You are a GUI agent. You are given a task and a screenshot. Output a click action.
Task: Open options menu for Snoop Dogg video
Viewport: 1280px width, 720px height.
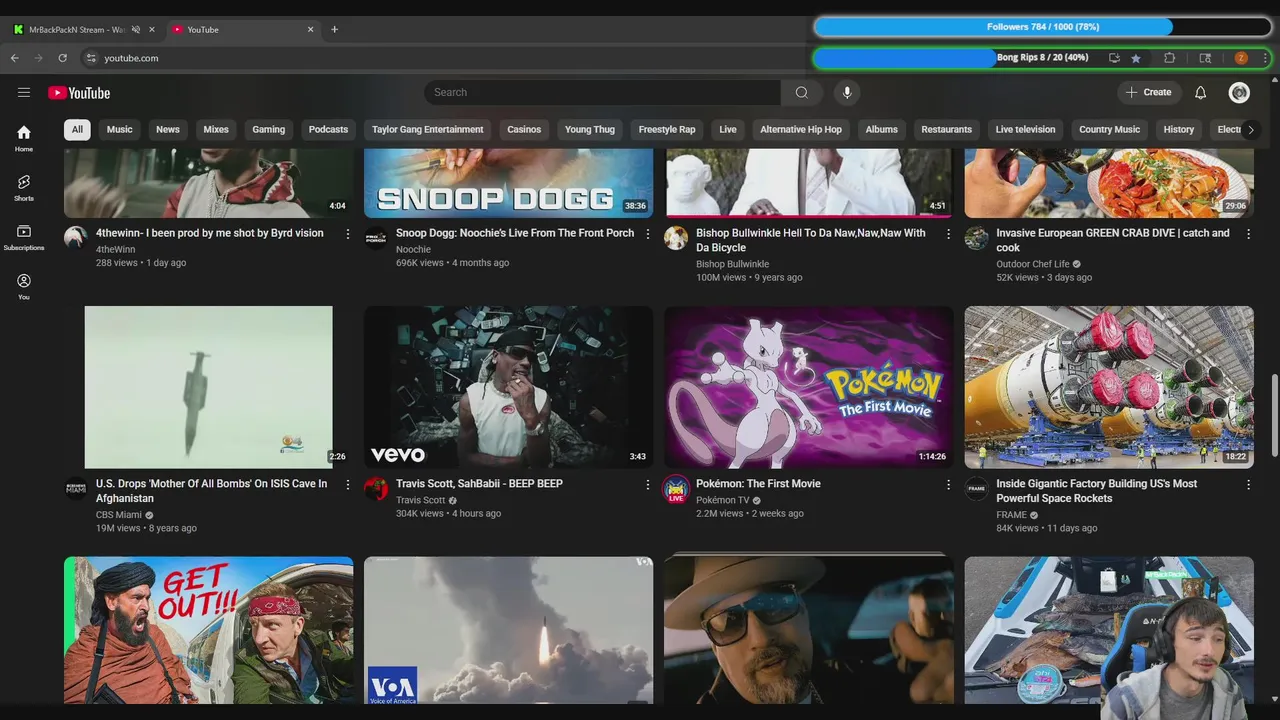(x=648, y=234)
